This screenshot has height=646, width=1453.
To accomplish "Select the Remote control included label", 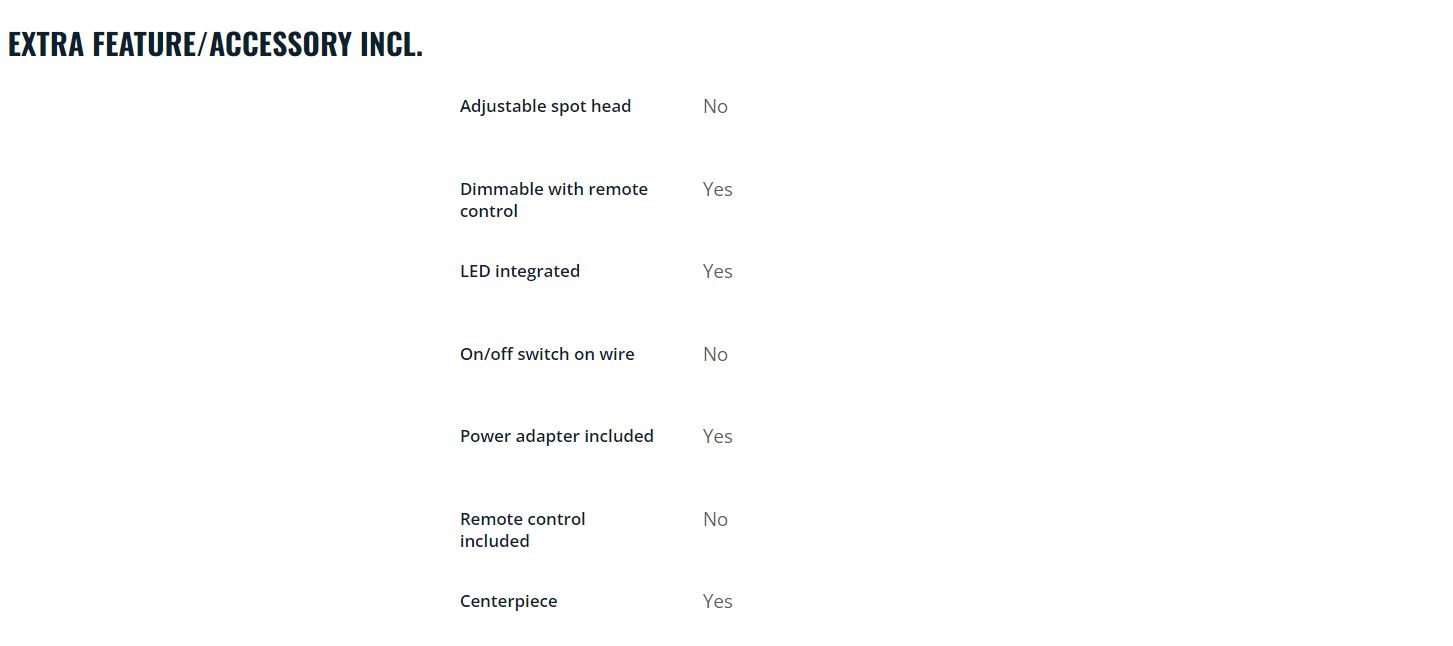I will (523, 530).
